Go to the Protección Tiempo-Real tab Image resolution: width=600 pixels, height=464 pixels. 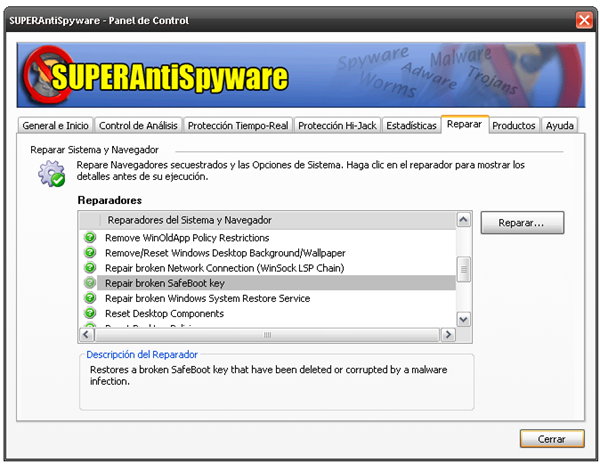(x=238, y=126)
